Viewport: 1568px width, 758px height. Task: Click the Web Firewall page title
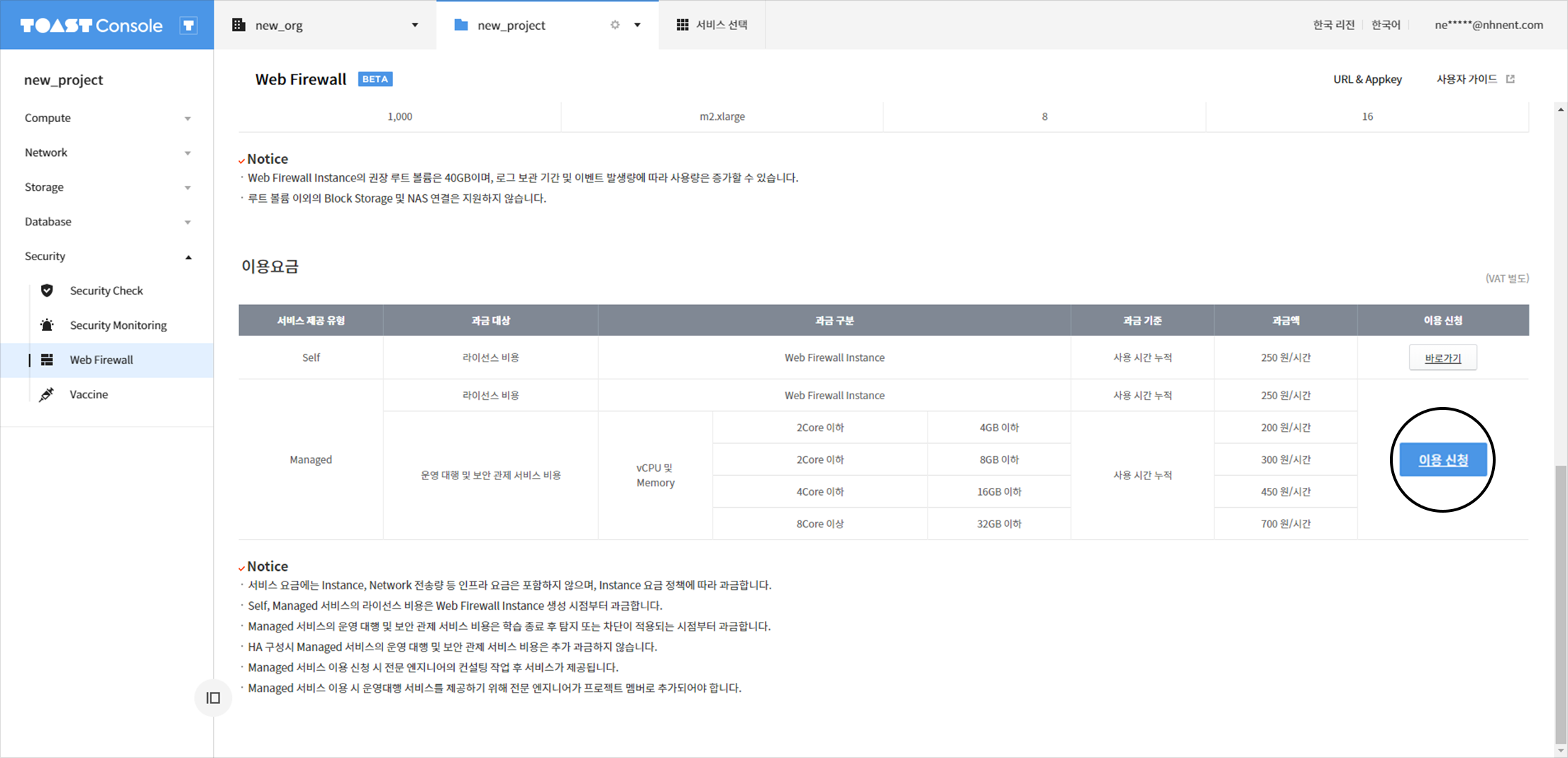(301, 79)
